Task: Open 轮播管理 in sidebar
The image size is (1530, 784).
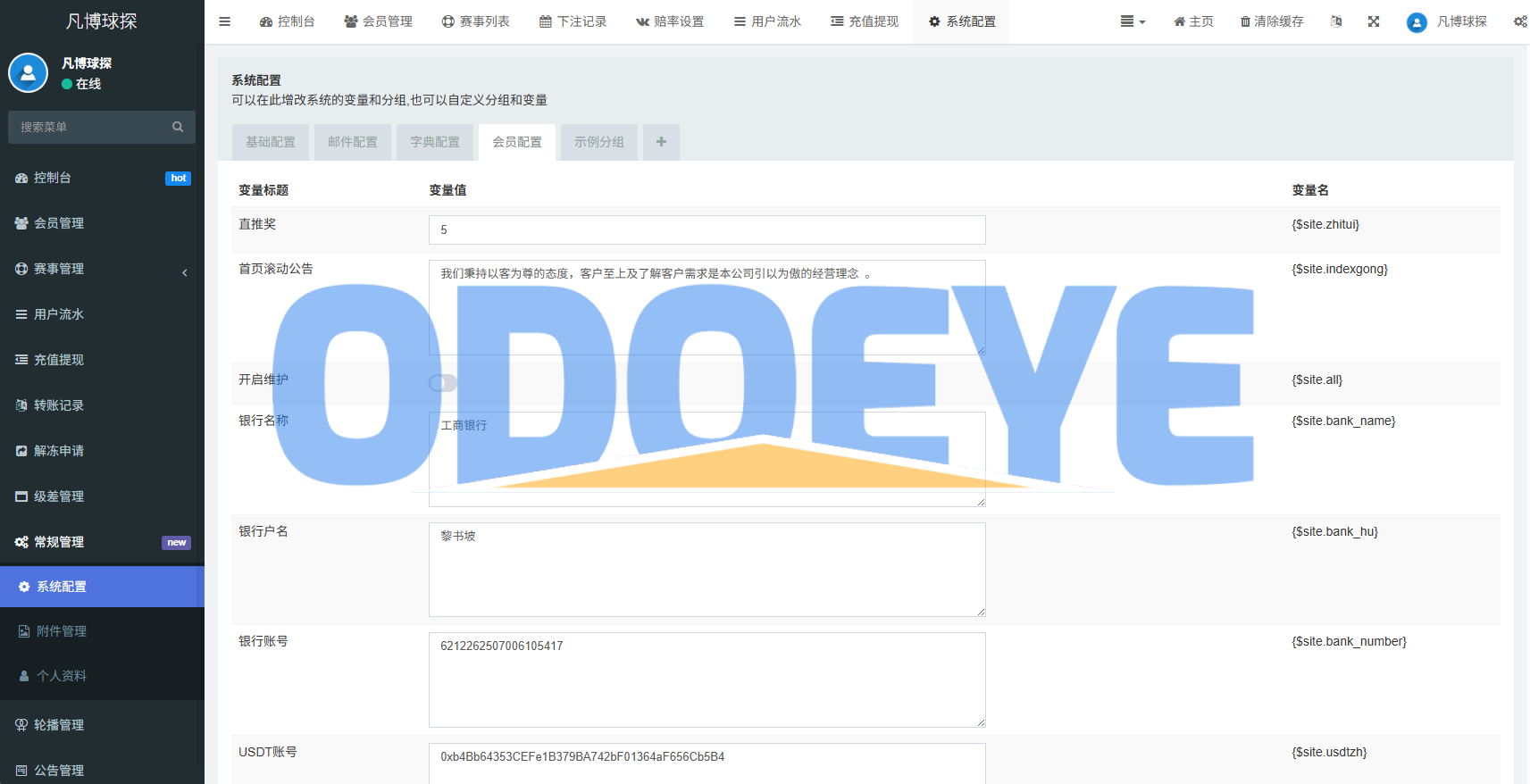Action: click(102, 725)
